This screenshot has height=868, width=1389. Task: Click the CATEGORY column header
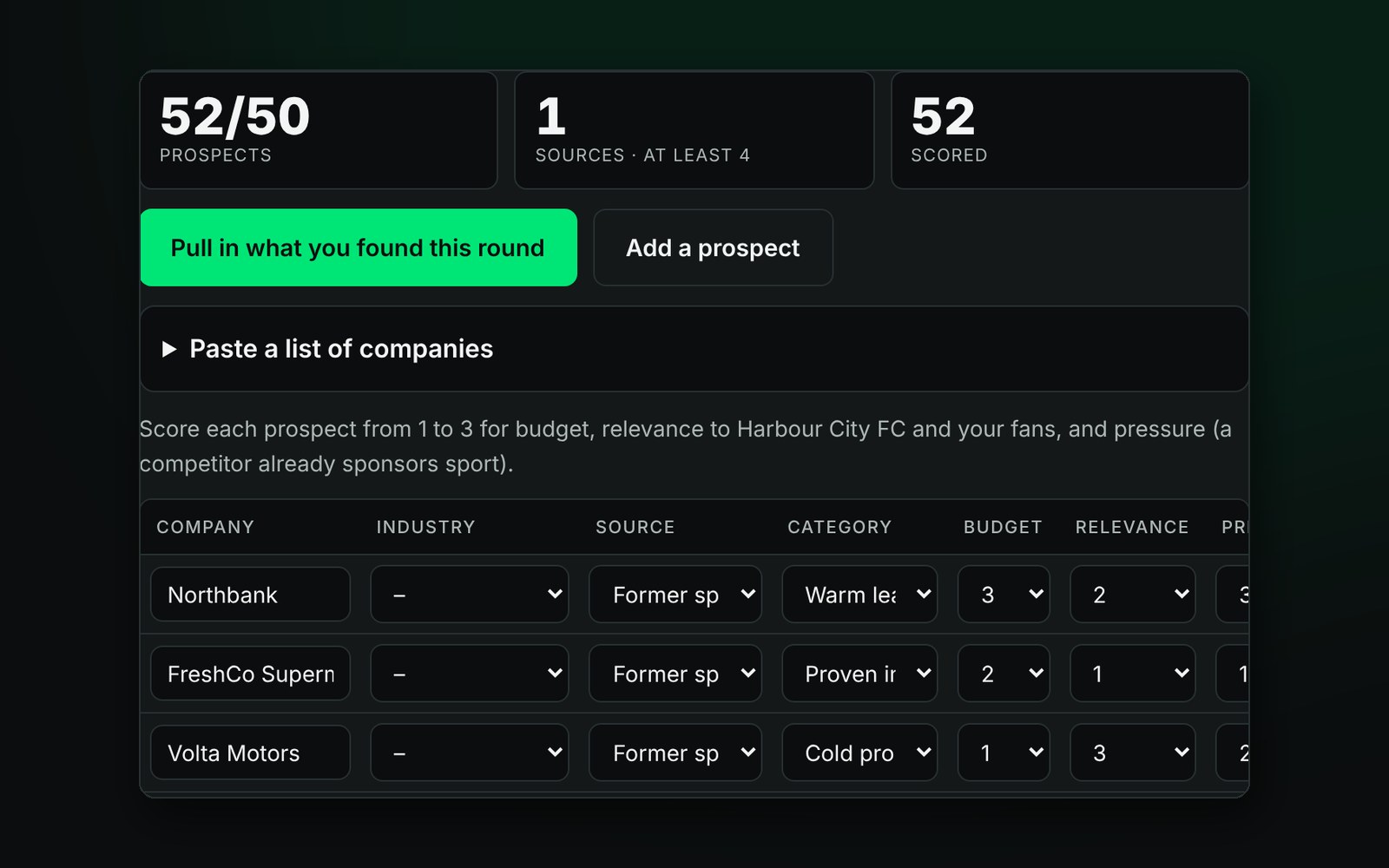pos(839,527)
